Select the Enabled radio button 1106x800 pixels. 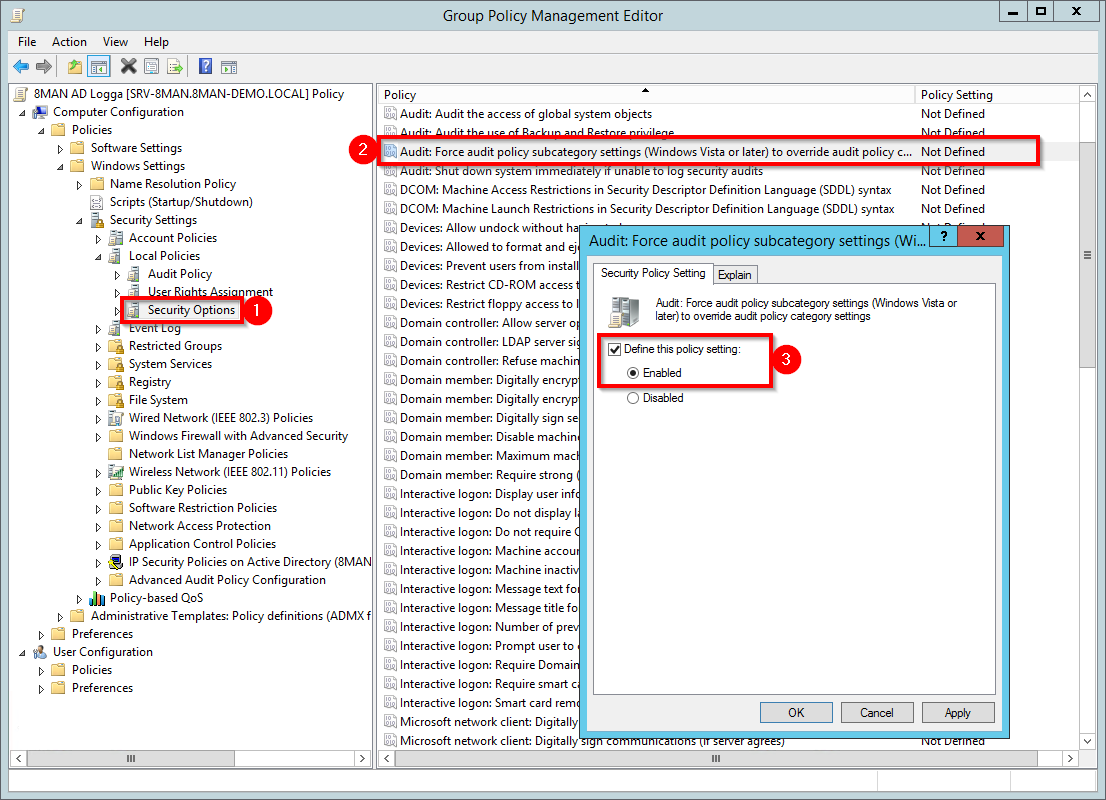[633, 373]
